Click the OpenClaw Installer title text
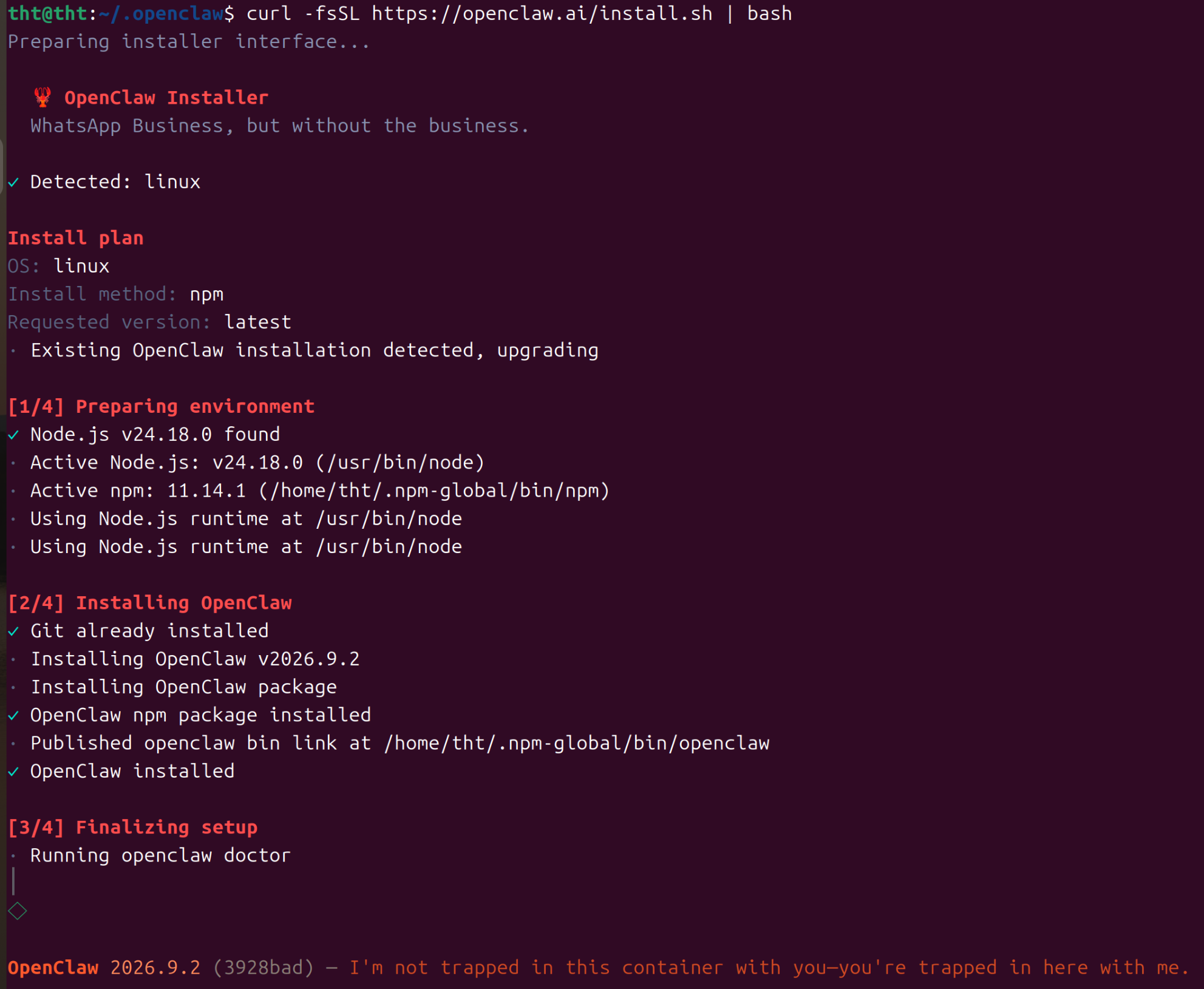The image size is (1204, 989). click(x=166, y=98)
